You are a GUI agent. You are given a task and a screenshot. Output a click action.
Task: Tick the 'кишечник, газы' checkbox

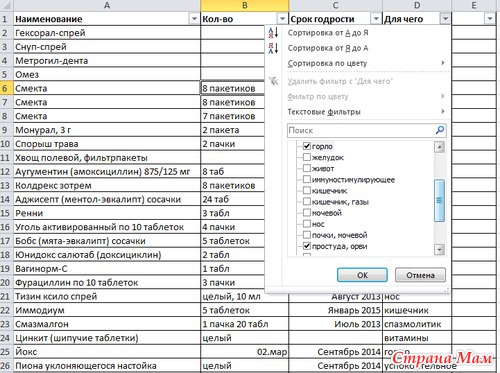click(307, 201)
